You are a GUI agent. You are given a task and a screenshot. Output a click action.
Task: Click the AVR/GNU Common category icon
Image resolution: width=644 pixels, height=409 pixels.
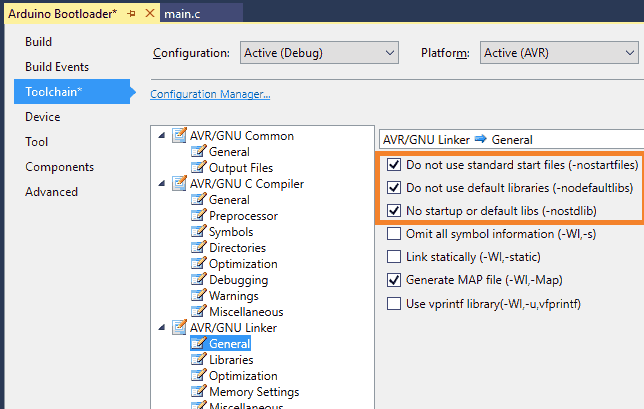point(180,136)
